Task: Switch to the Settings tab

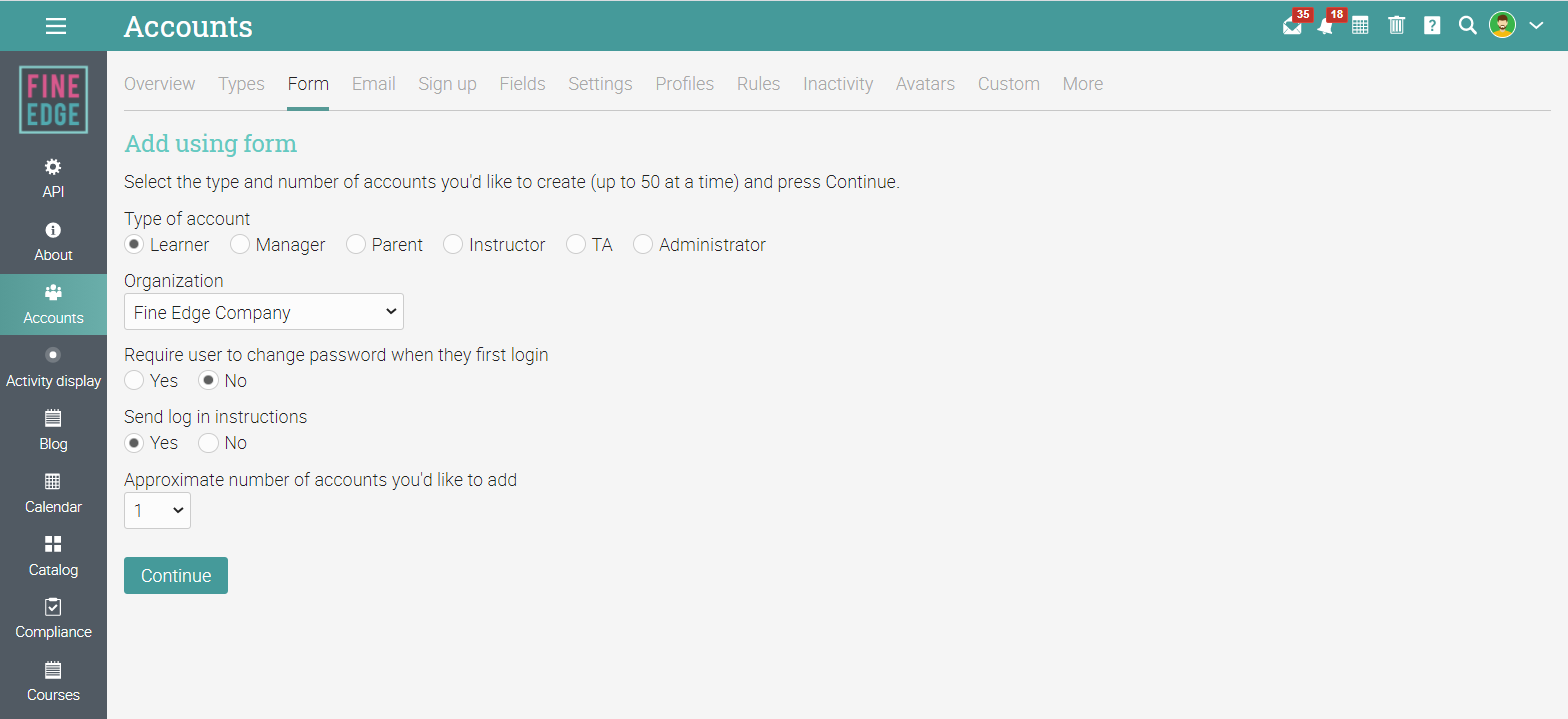Action: (600, 84)
